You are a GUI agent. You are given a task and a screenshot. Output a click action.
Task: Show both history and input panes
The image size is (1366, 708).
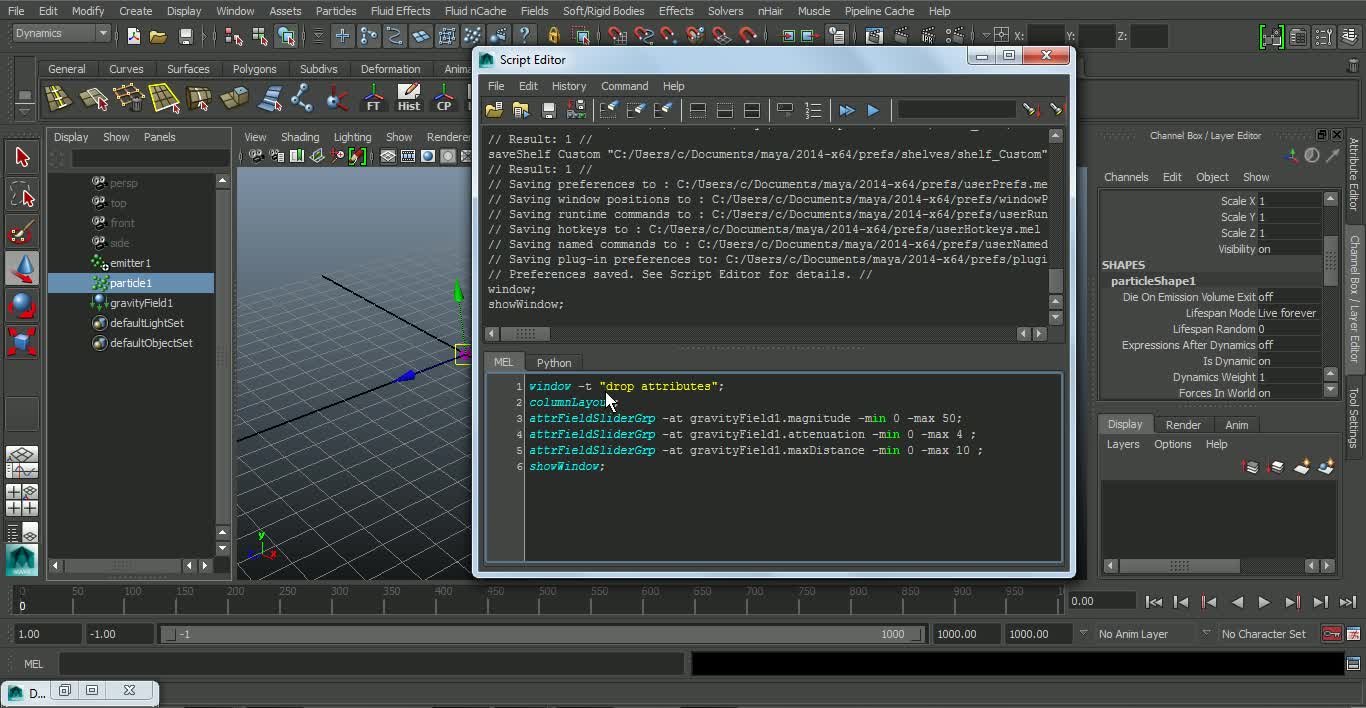pos(752,110)
